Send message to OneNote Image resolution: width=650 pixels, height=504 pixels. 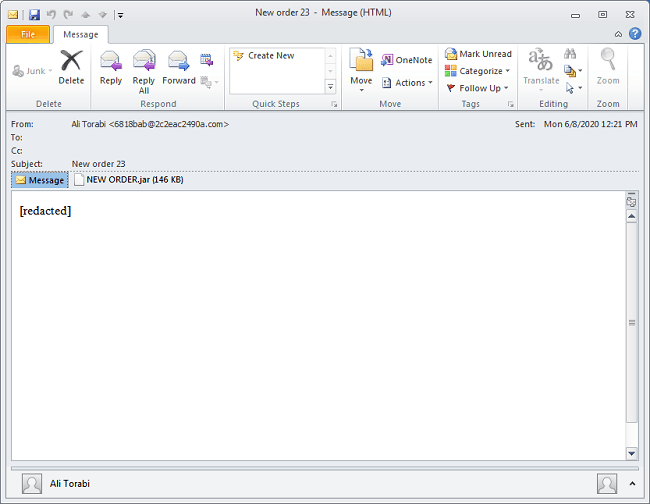click(407, 60)
